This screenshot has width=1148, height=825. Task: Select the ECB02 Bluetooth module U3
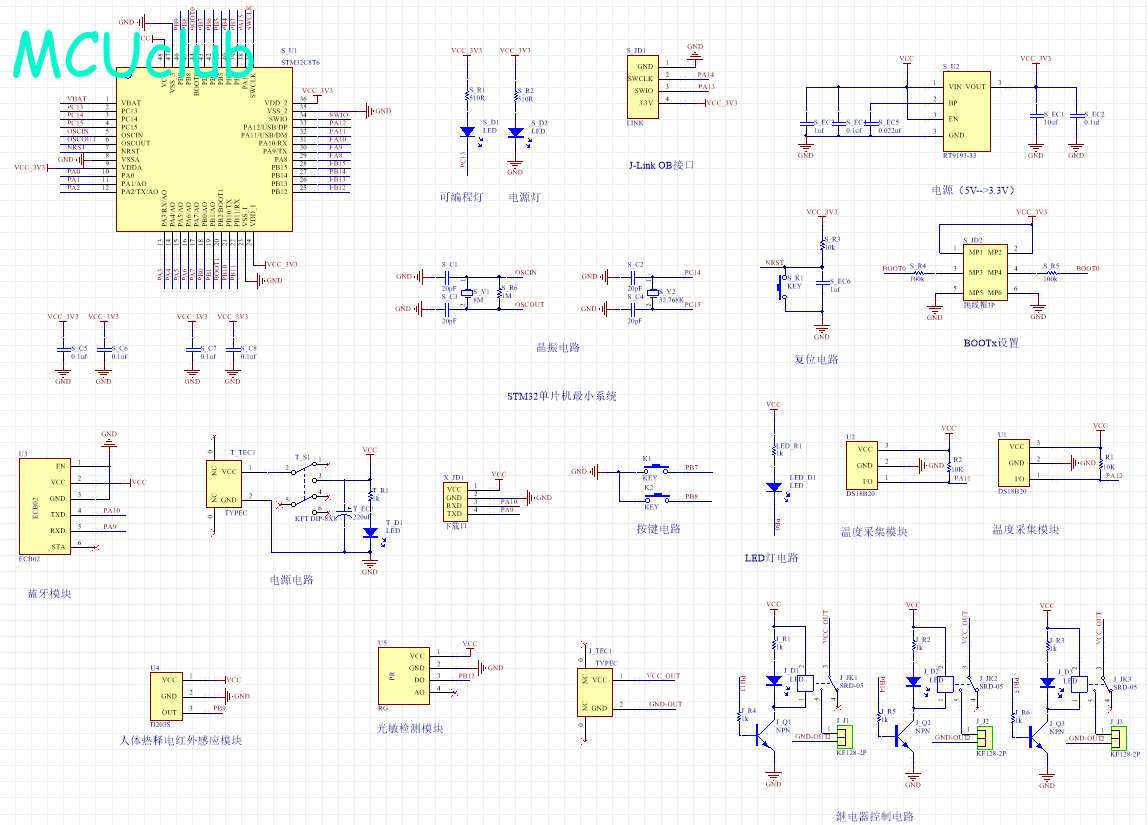[x=45, y=507]
